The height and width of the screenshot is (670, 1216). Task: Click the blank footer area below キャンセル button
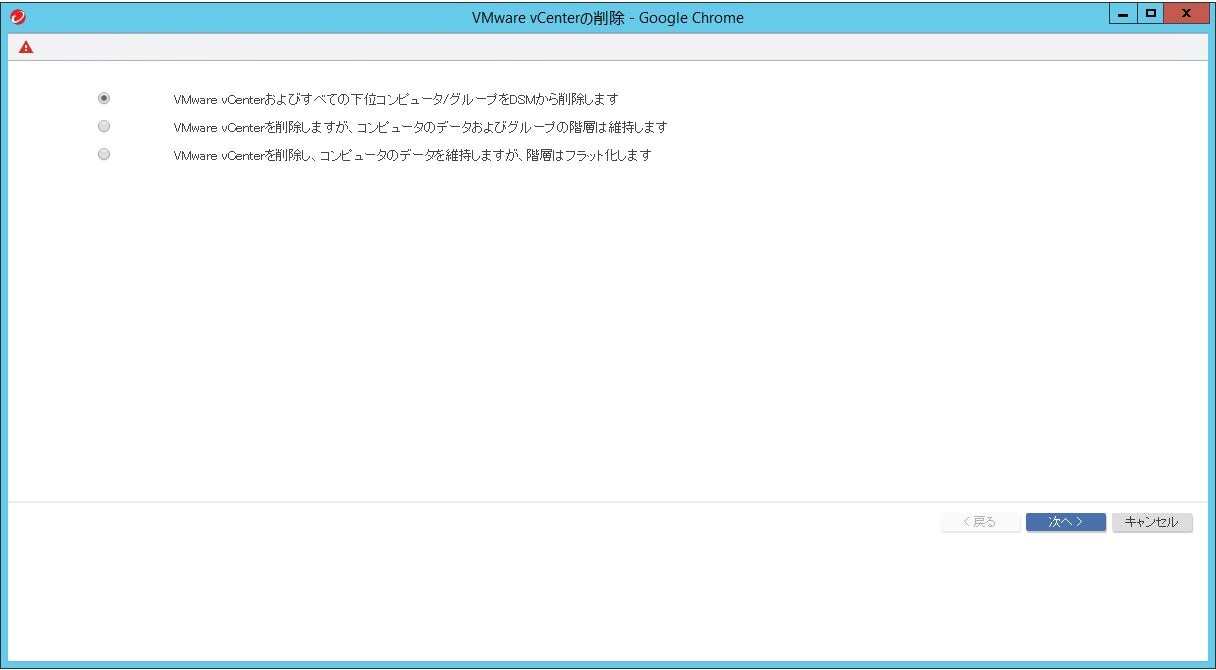(x=1150, y=600)
